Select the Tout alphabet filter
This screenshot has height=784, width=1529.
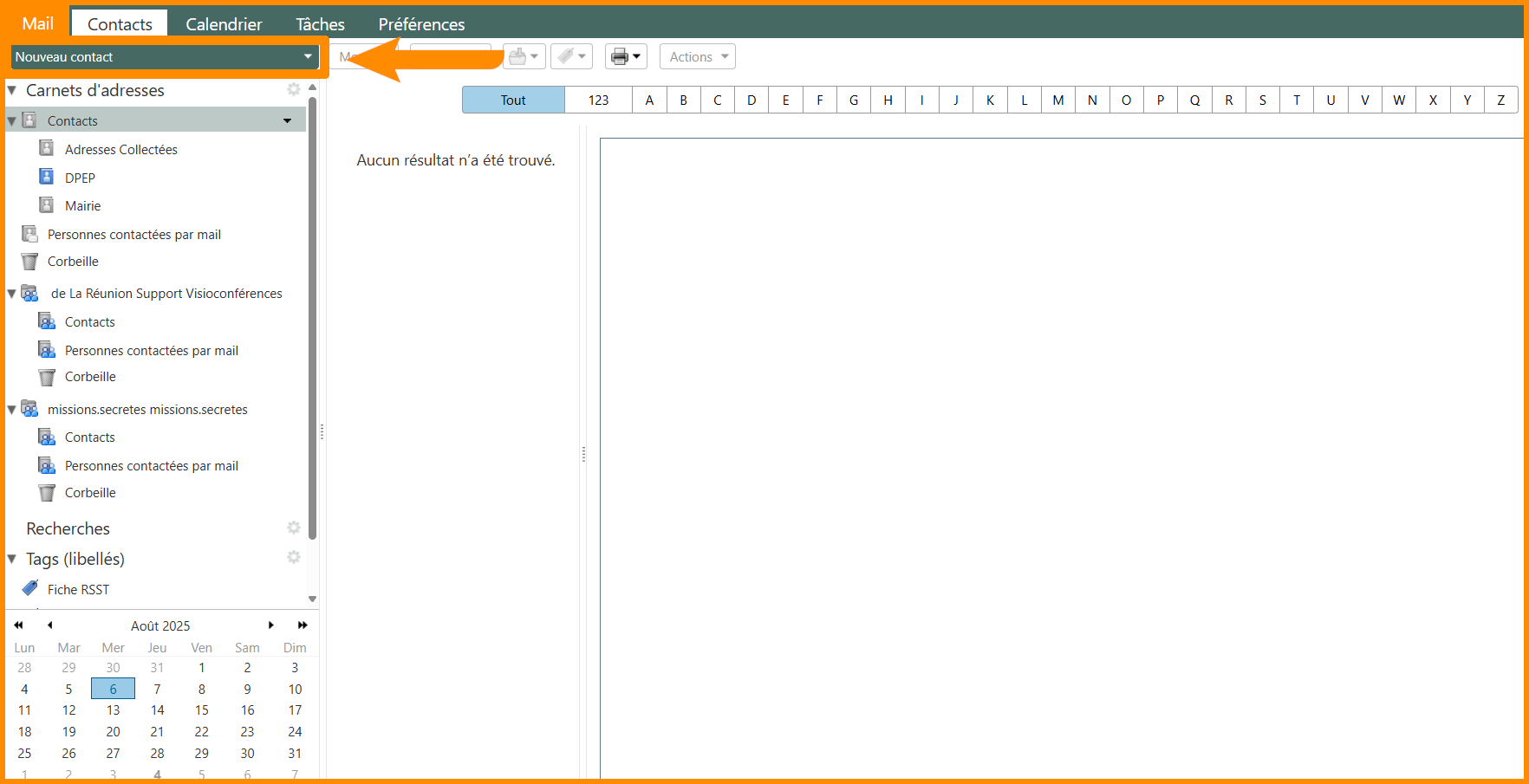(x=513, y=100)
